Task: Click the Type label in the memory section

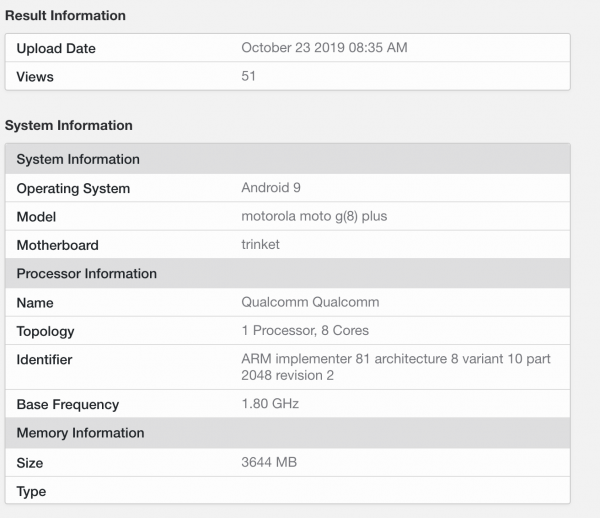Action: [32, 491]
